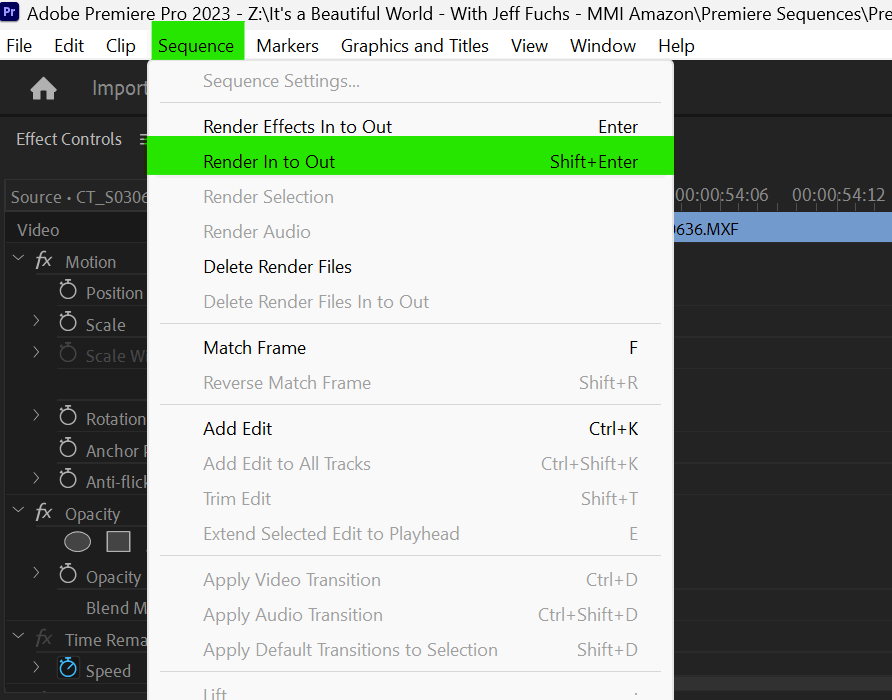Open the Edit menu

click(x=69, y=46)
